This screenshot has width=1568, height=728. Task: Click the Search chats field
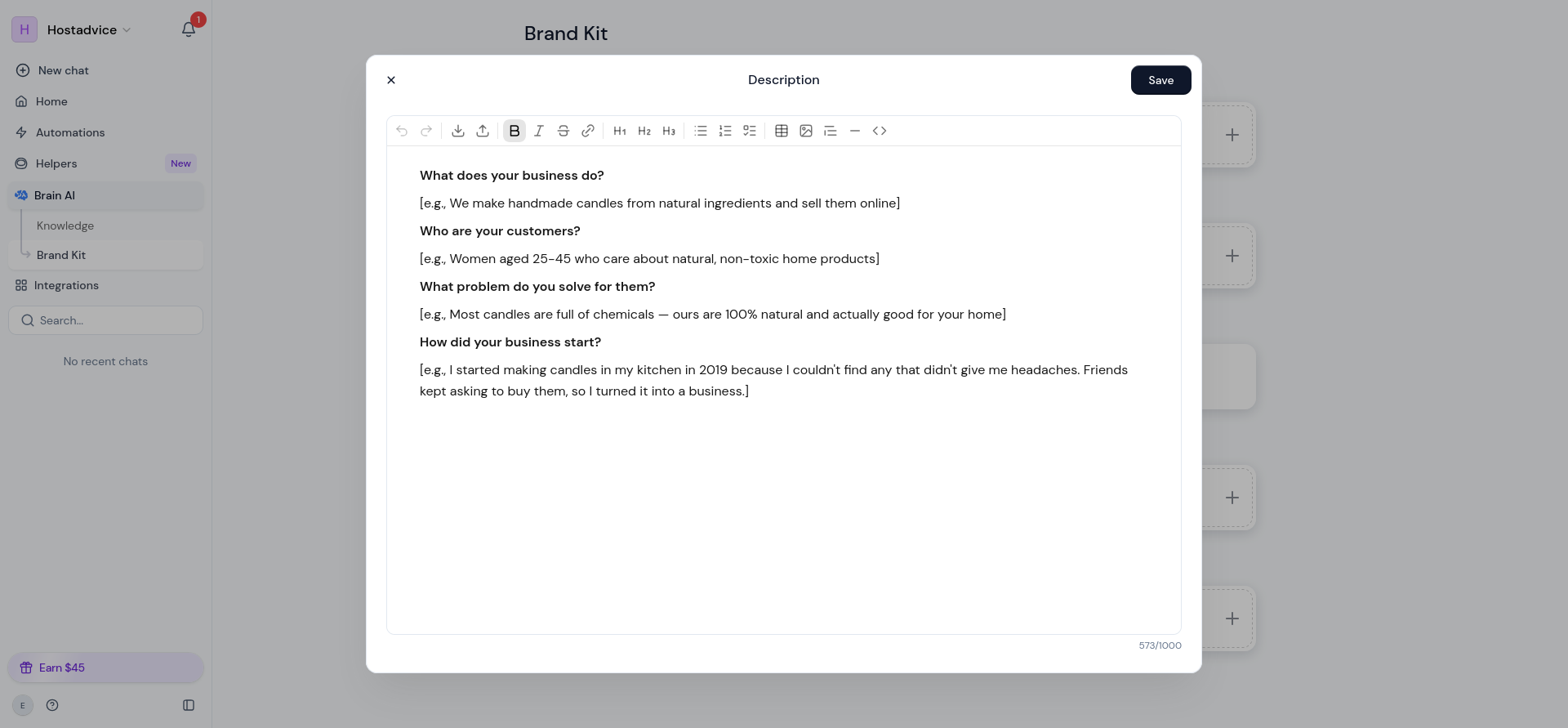pos(105,320)
